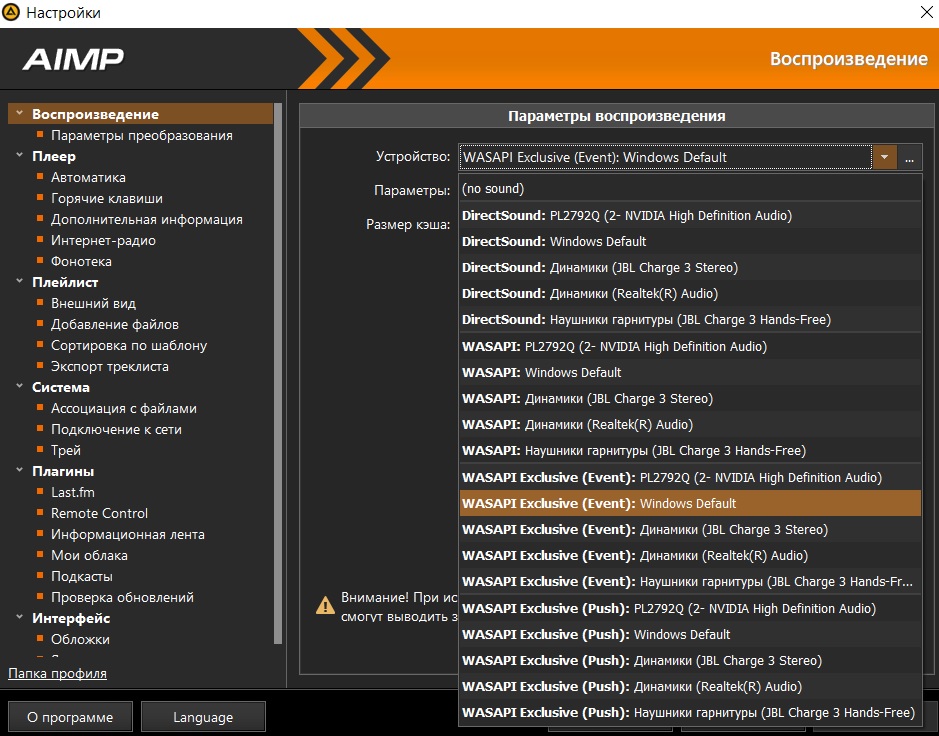Image resolution: width=939 pixels, height=736 pixels.
Task: Click the AIMP app icon in title bar
Action: (11, 12)
